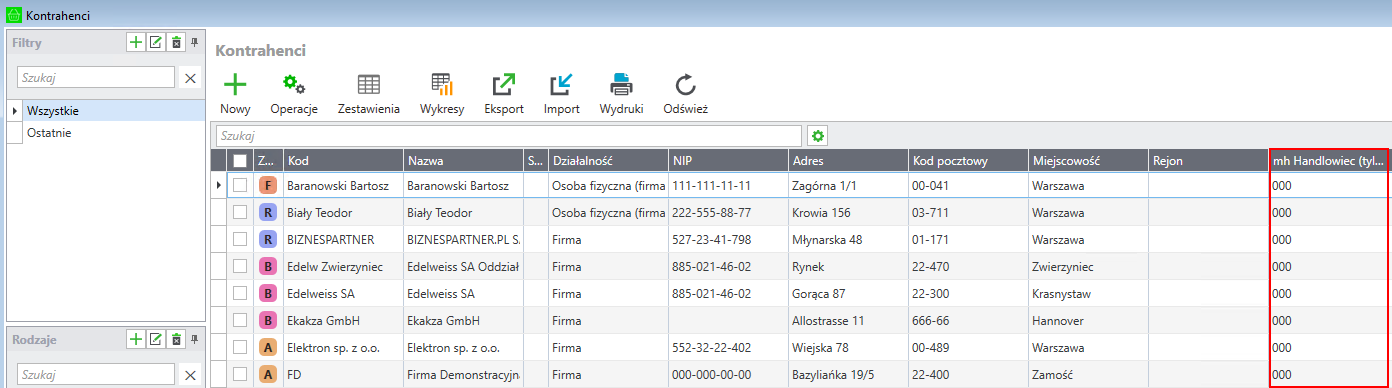Add new filter in Filtry panel

pyautogui.click(x=135, y=42)
